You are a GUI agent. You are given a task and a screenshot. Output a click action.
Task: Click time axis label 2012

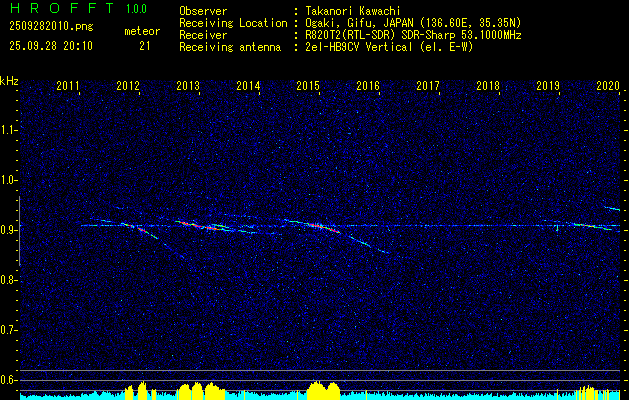point(128,86)
